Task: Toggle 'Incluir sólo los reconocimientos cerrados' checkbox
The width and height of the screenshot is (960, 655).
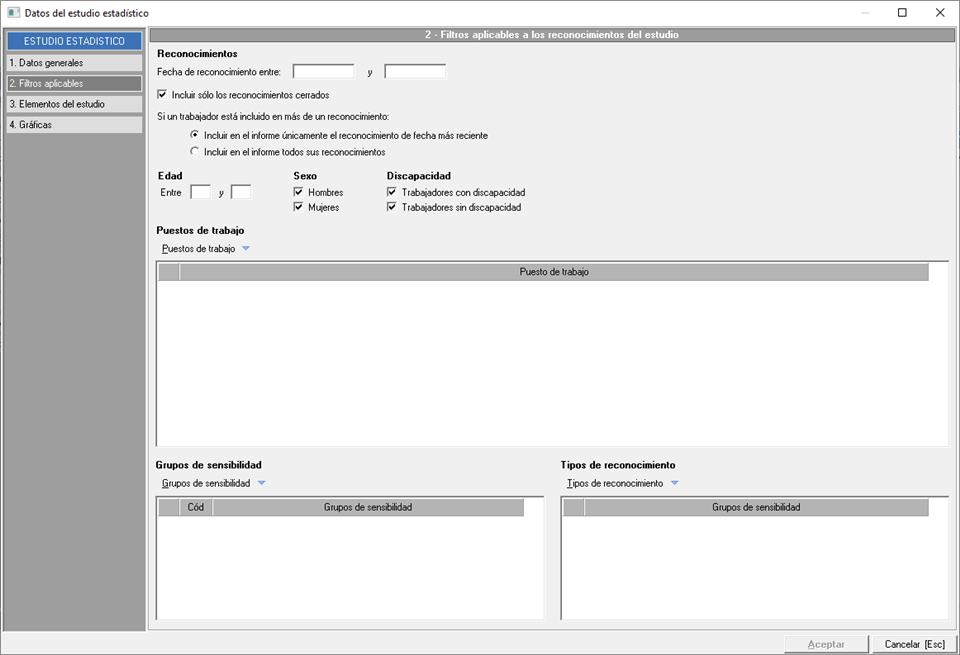Action: pos(163,95)
